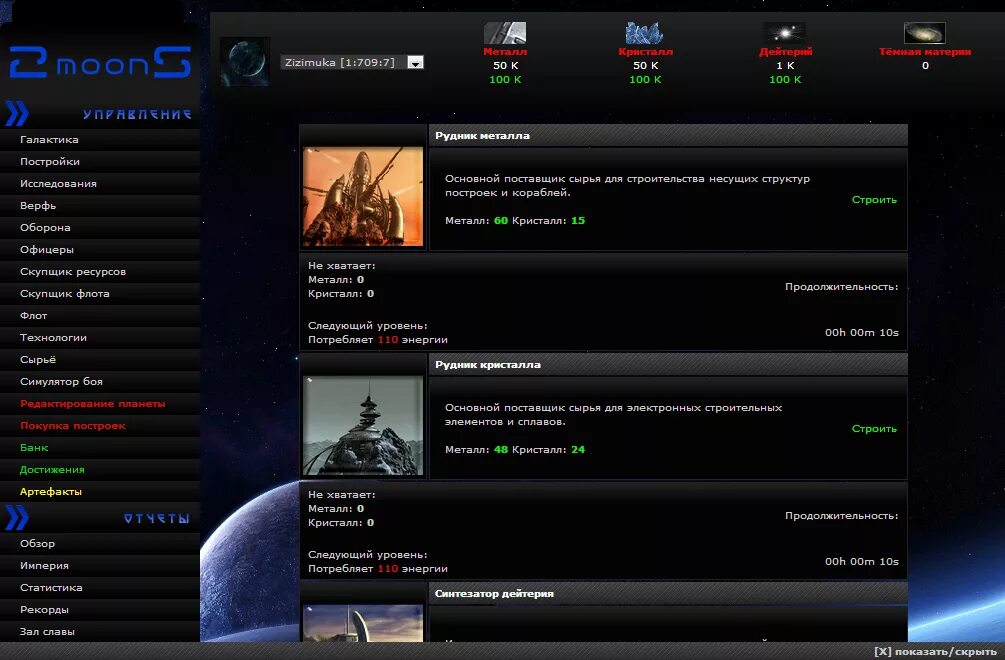Open the Синтезатор дейтерия building image
Viewport: 1005px width, 660px height.
tap(363, 623)
